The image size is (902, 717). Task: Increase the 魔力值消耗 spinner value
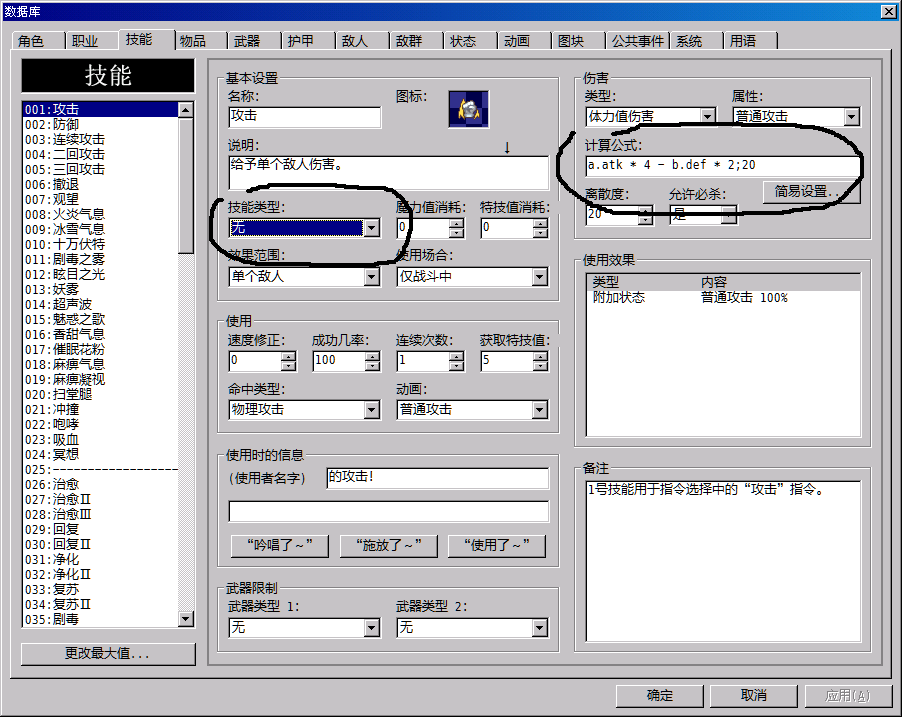click(456, 224)
